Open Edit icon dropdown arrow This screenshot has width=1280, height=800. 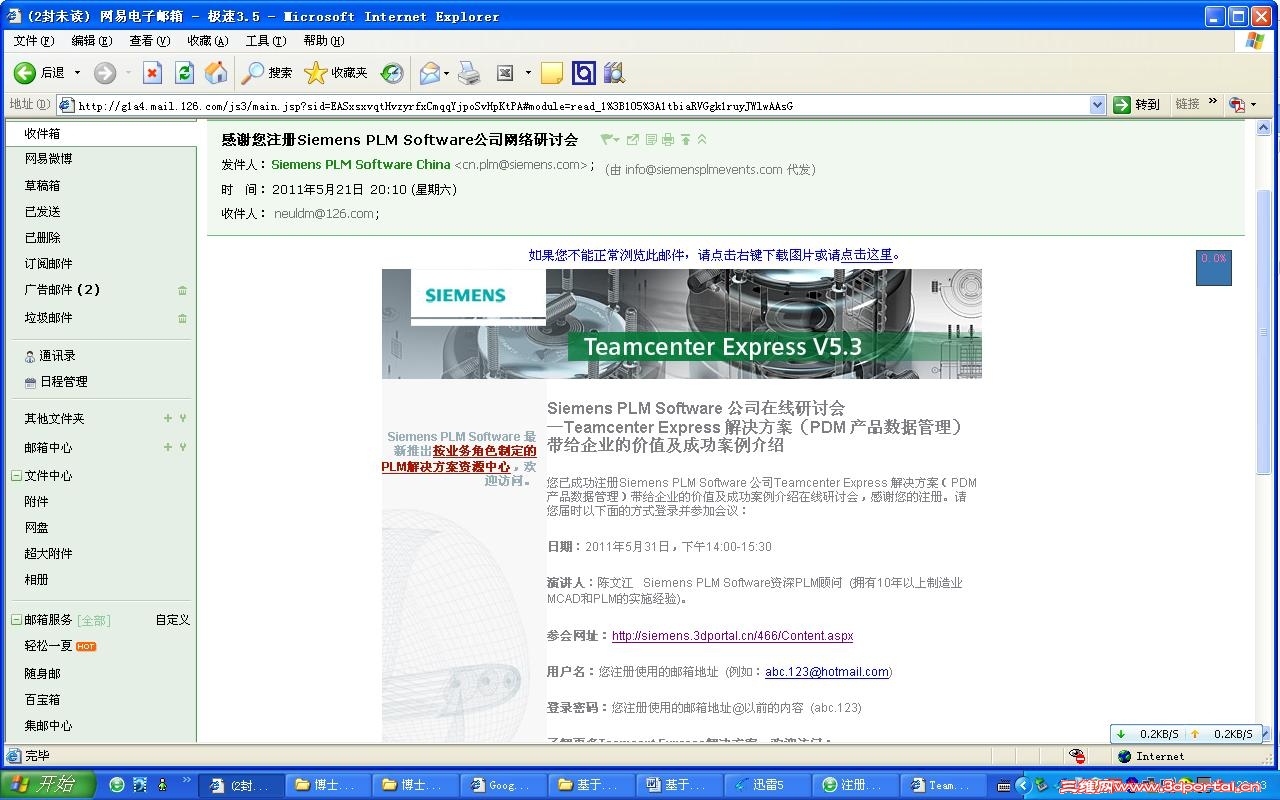pos(528,73)
